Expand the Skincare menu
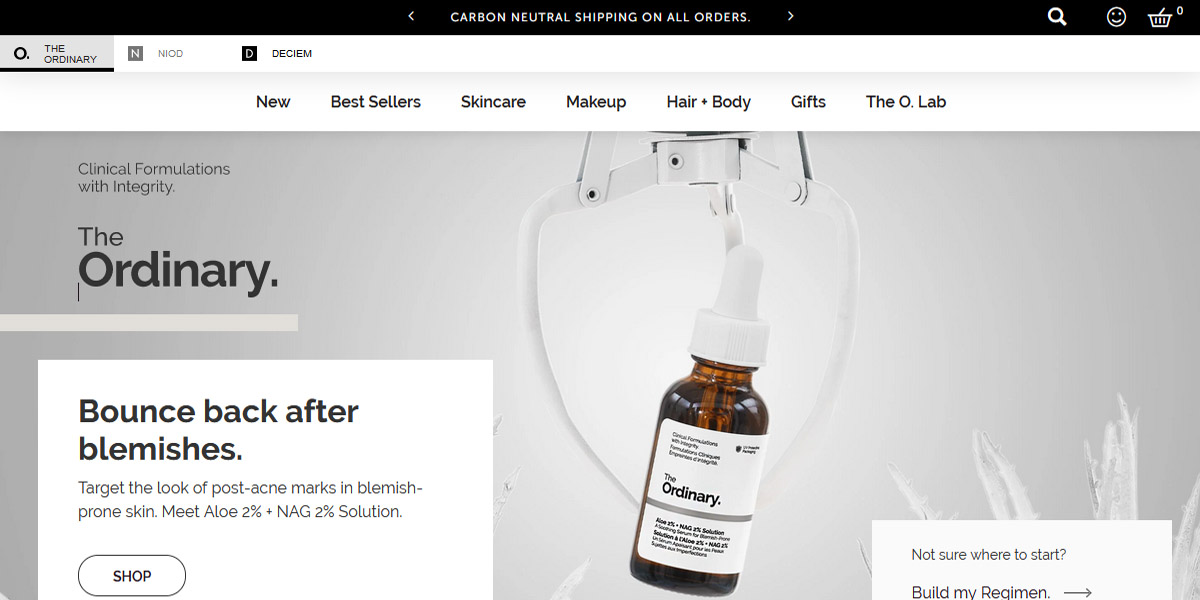Screen dimensions: 1200x600 (x=493, y=102)
